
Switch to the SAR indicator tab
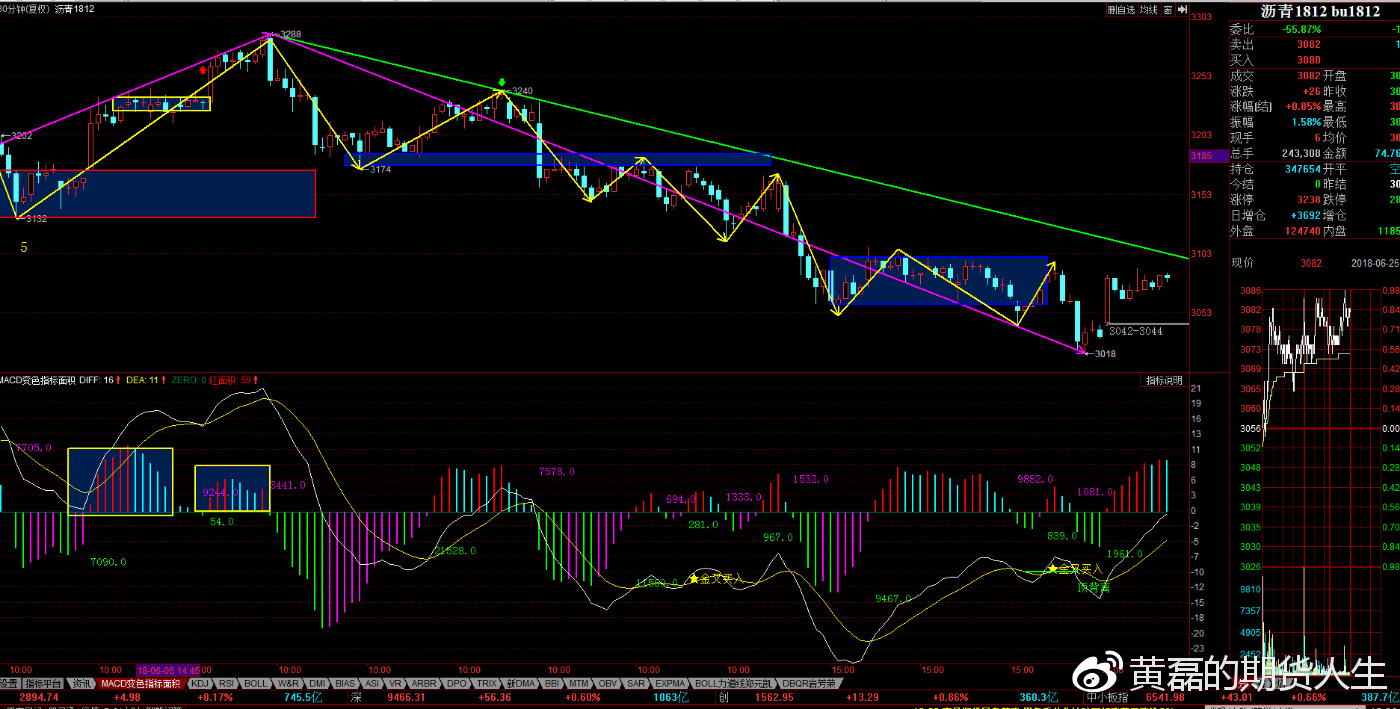636,684
